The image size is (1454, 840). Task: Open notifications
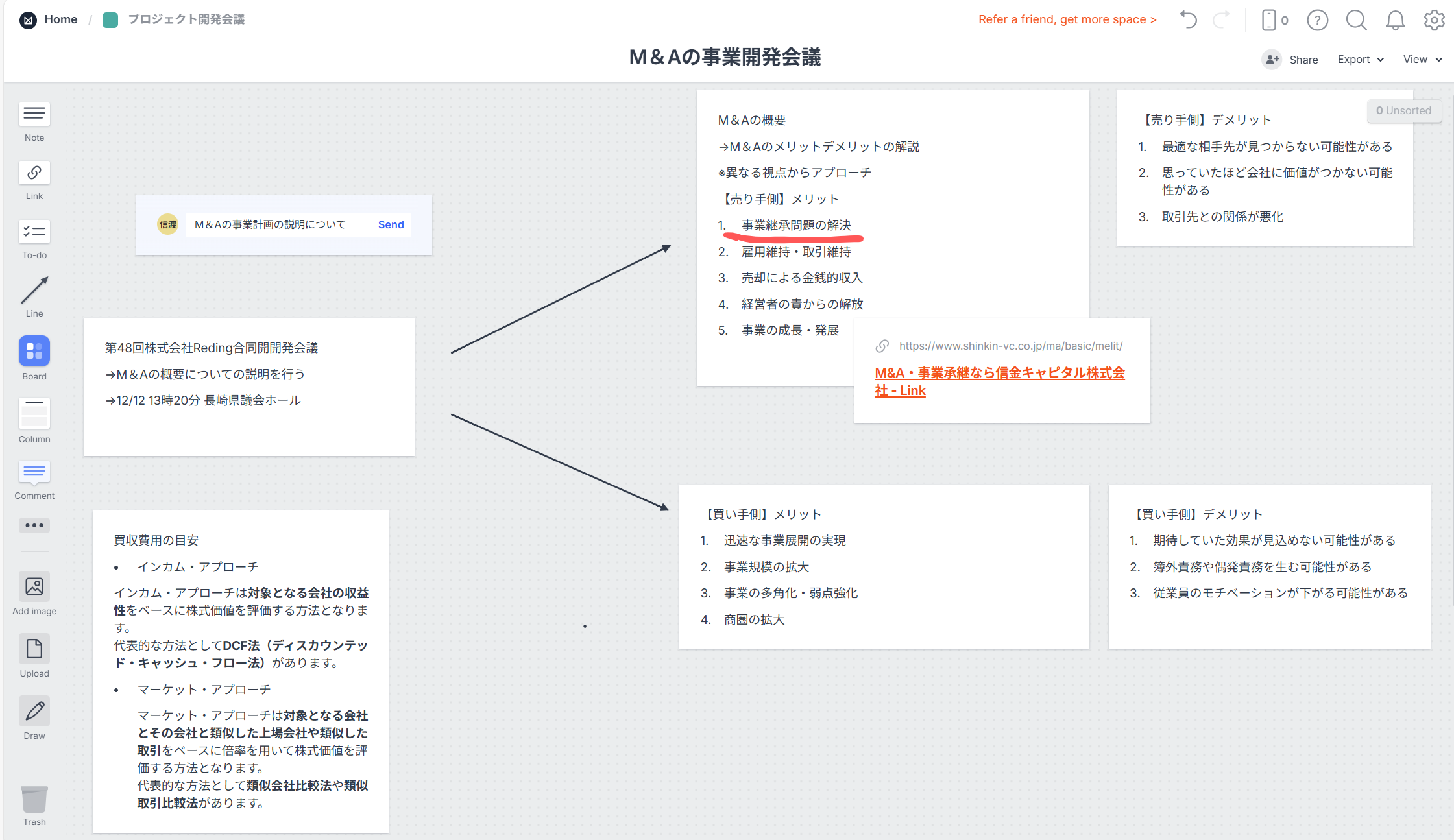(1395, 20)
